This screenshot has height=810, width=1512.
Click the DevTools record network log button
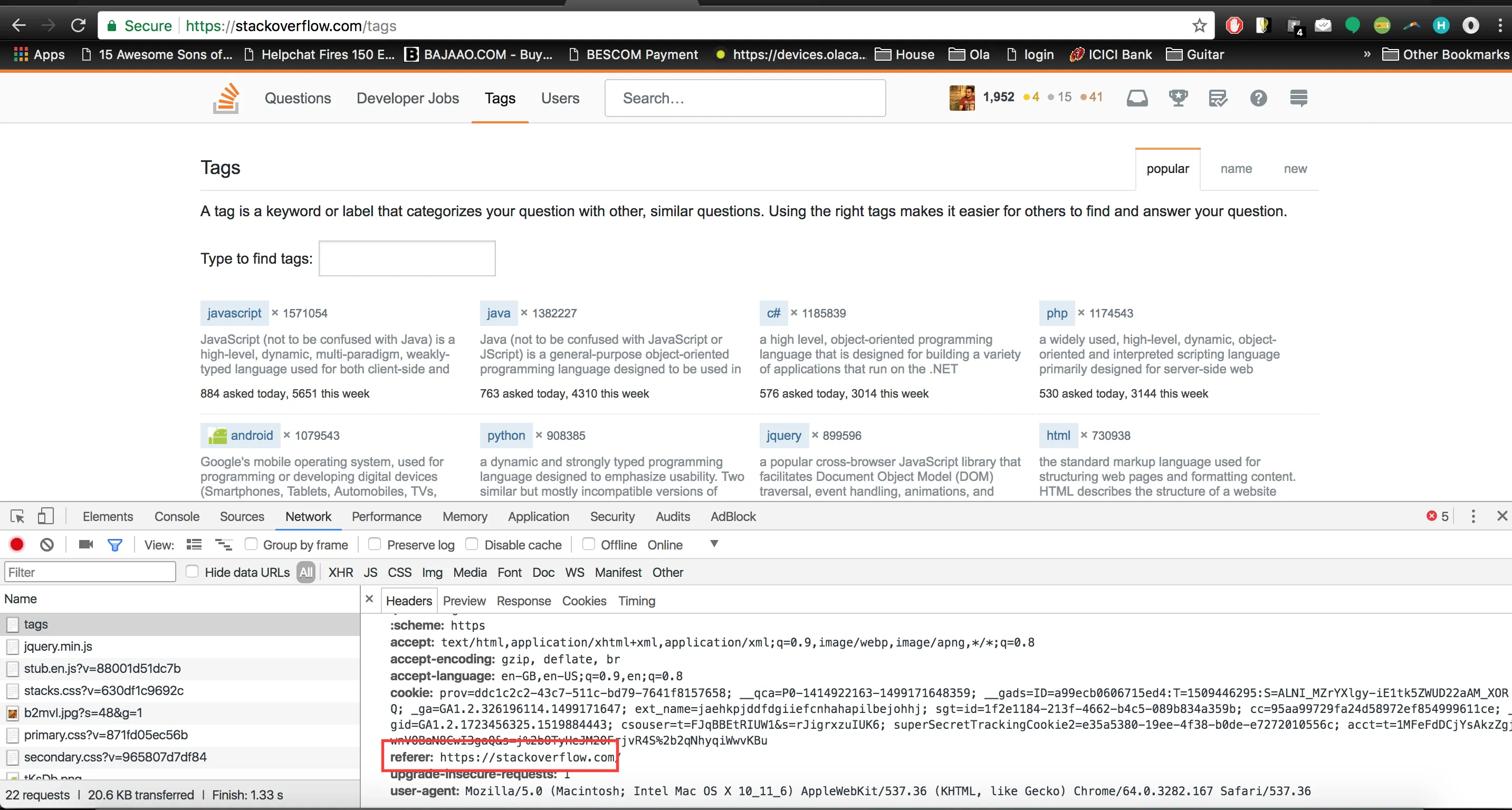click(x=17, y=544)
